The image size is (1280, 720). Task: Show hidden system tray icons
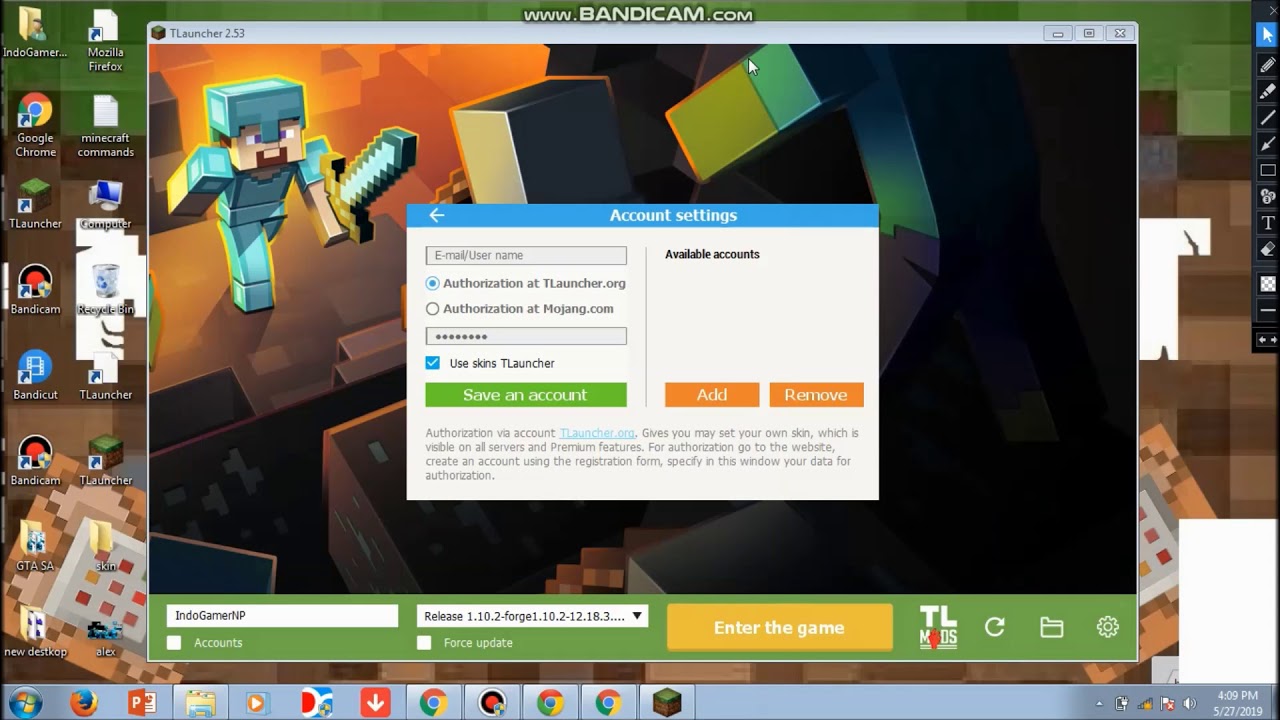tap(1099, 703)
